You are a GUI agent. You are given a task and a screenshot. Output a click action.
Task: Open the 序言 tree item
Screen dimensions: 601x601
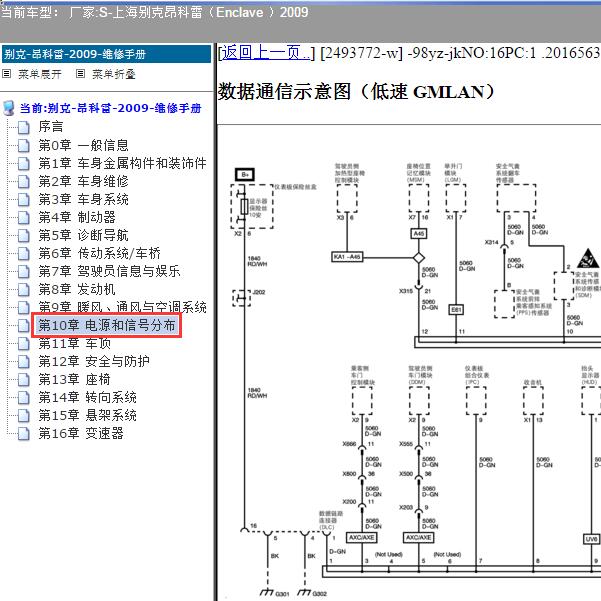(51, 126)
